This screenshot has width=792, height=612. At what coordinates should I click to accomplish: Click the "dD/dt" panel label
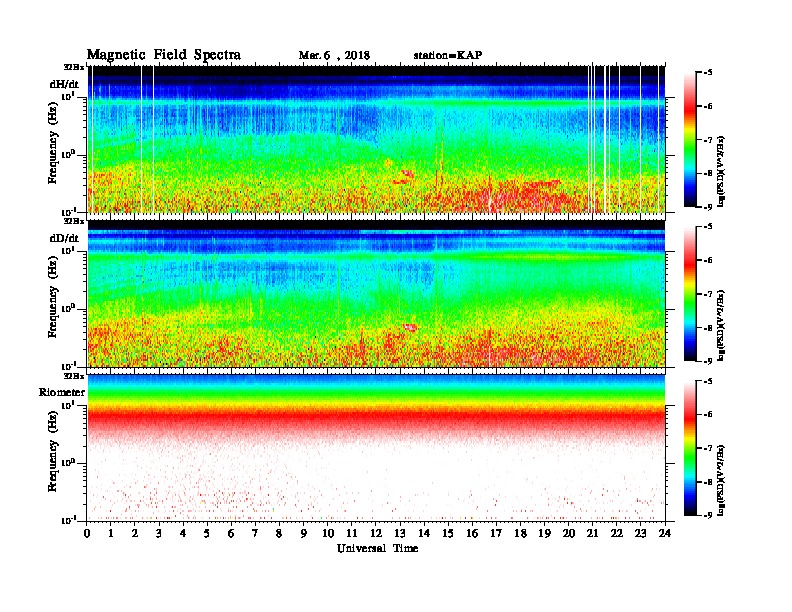(64, 238)
